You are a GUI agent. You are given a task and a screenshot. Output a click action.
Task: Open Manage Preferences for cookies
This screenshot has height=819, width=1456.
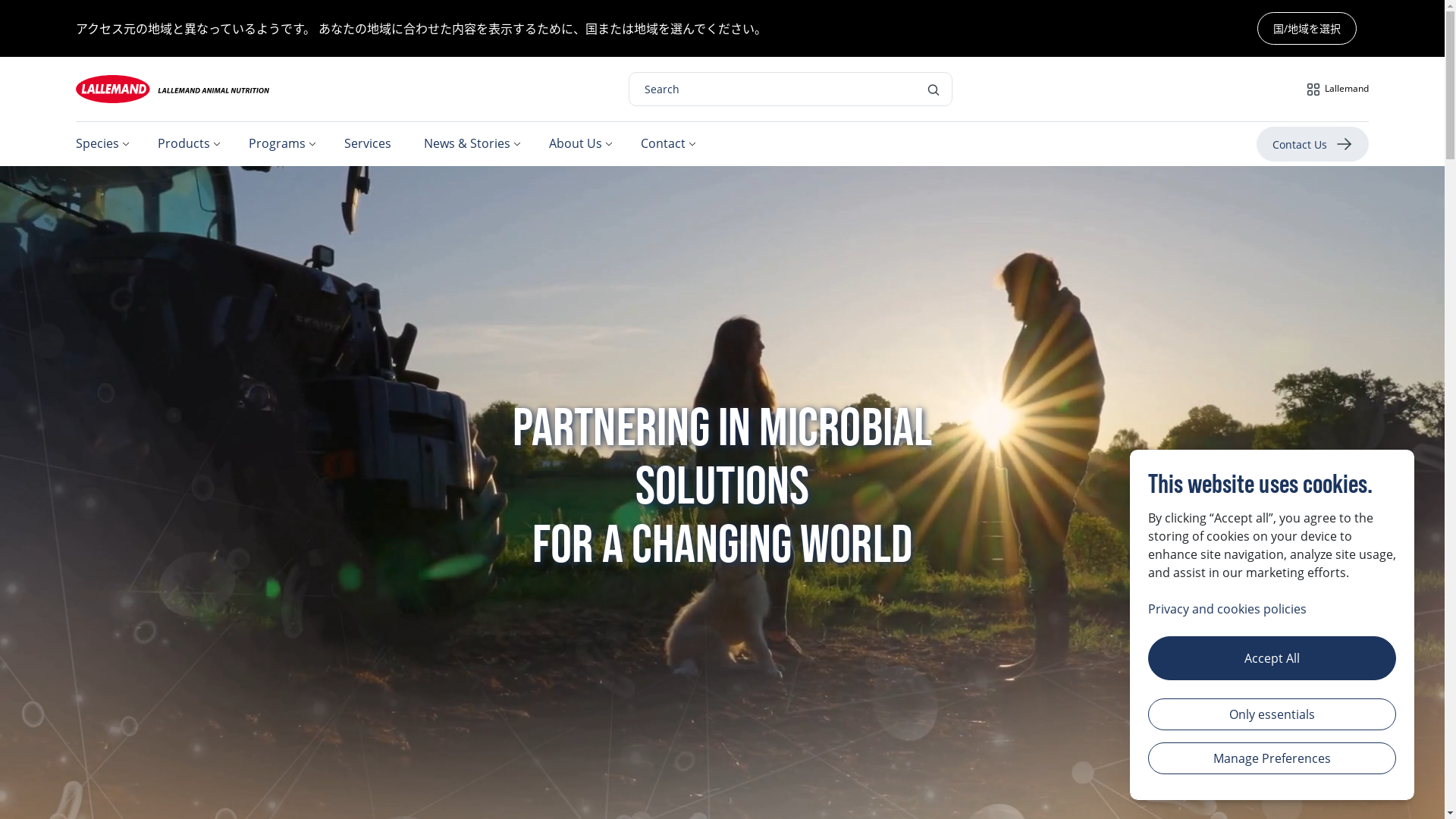(x=1271, y=758)
